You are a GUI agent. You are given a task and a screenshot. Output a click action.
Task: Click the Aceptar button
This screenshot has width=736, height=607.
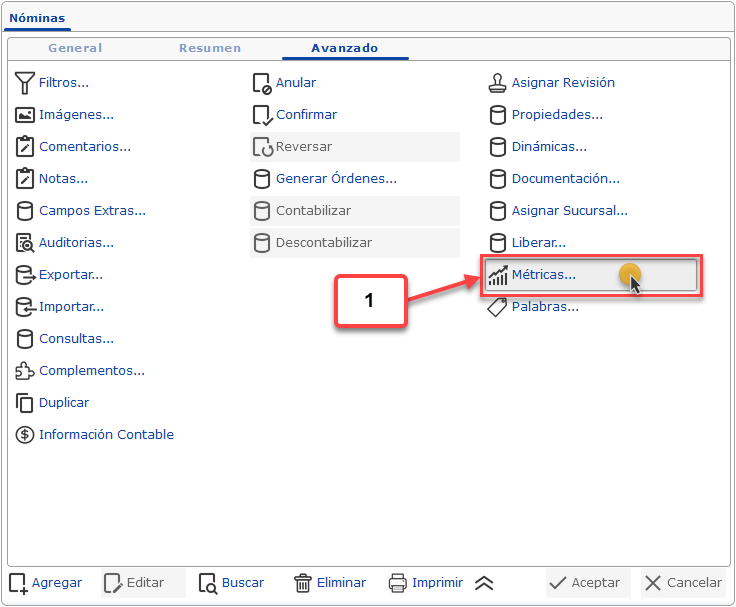588,583
